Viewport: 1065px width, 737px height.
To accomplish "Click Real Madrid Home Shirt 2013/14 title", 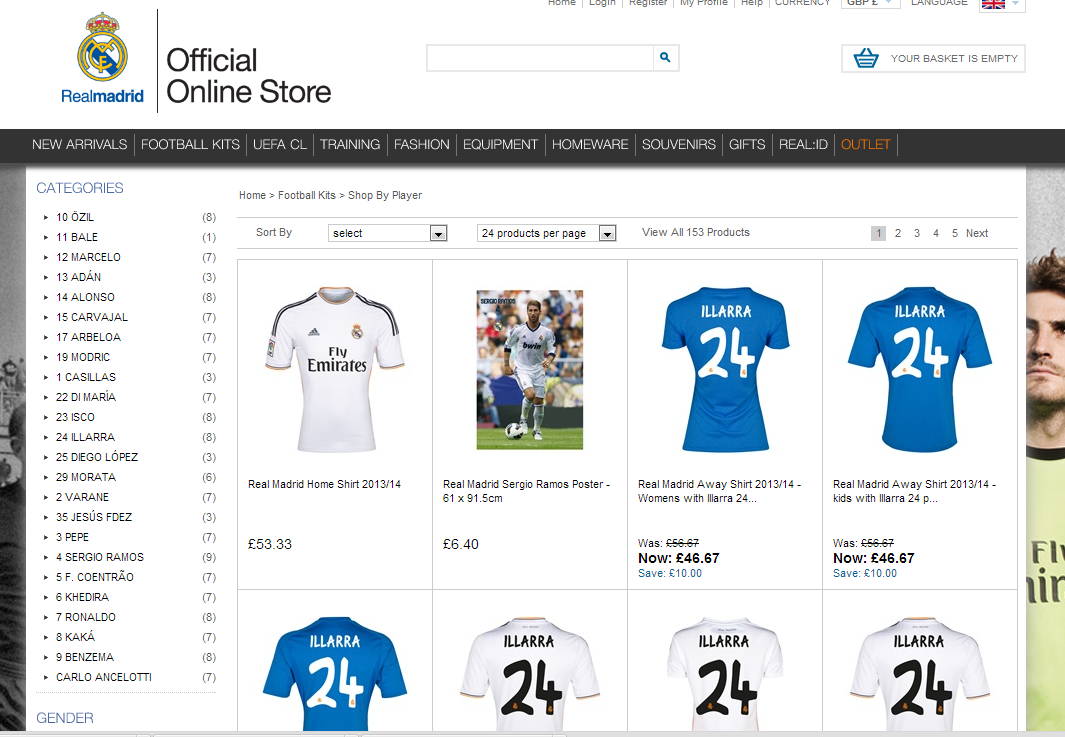I will tap(325, 484).
